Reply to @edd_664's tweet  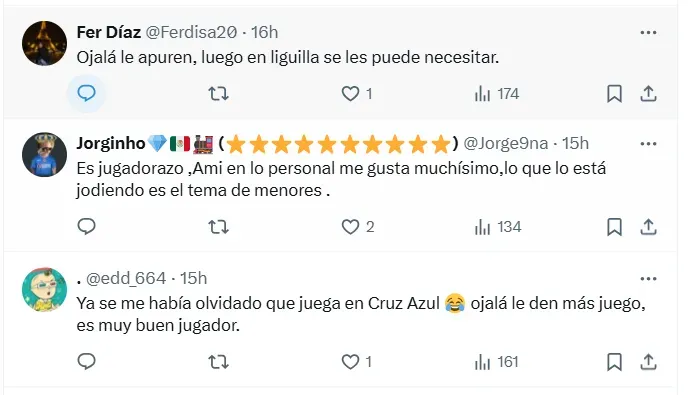(x=86, y=361)
